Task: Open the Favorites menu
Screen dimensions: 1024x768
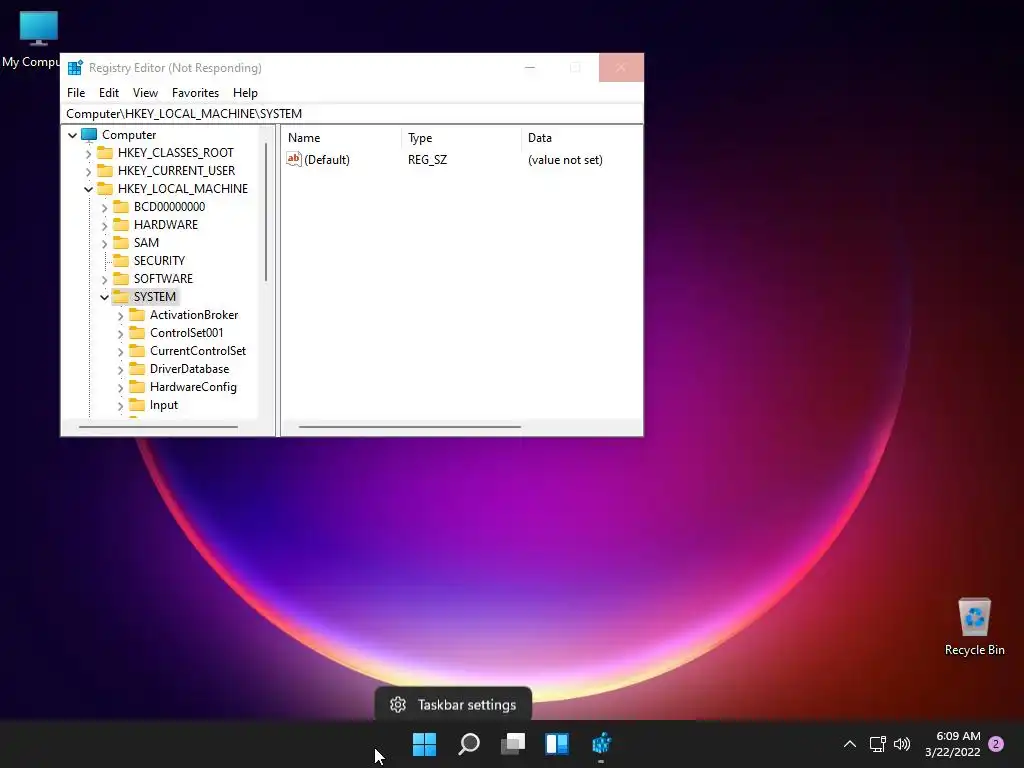Action: pyautogui.click(x=195, y=93)
